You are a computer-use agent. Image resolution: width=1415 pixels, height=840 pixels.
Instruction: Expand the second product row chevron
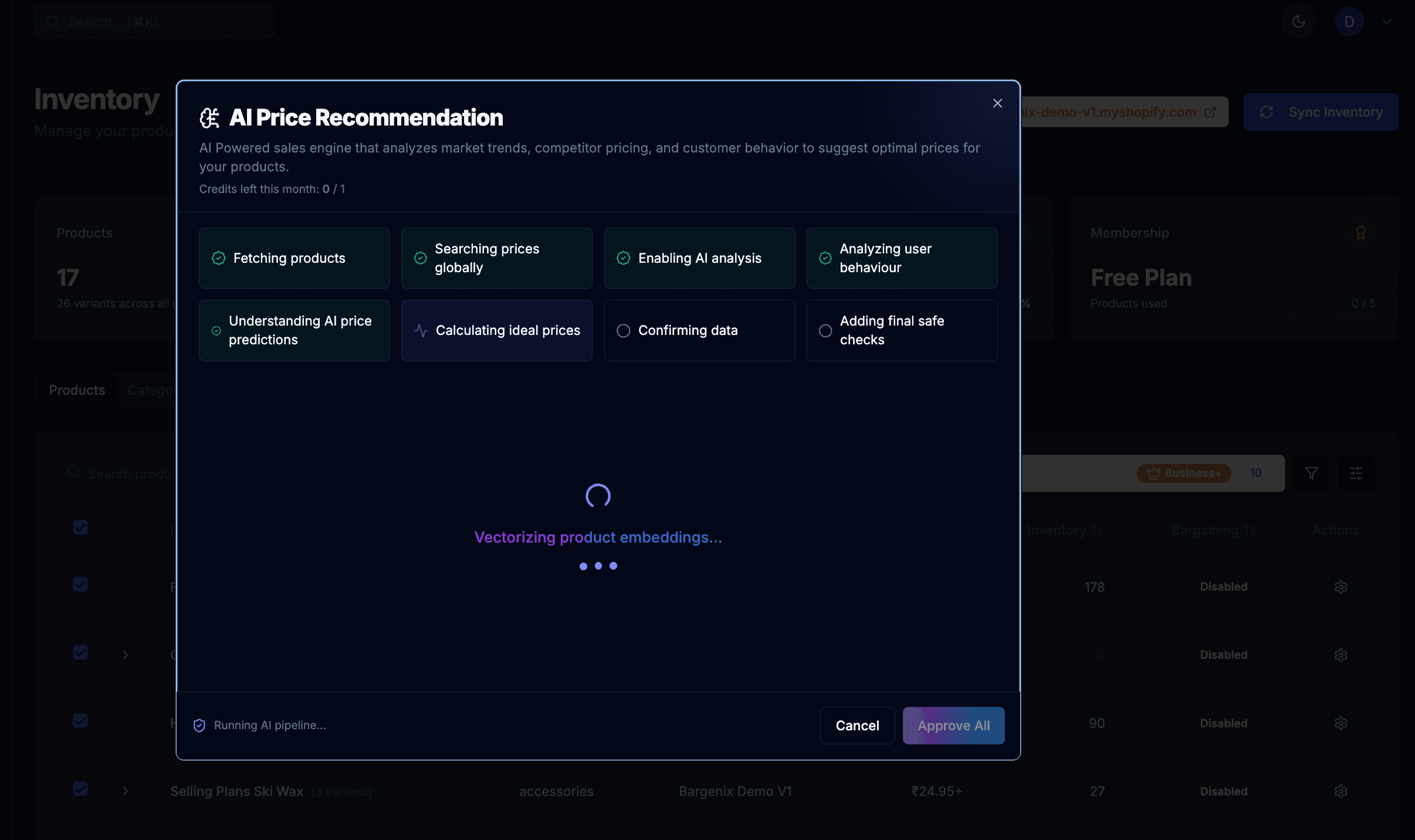[125, 653]
